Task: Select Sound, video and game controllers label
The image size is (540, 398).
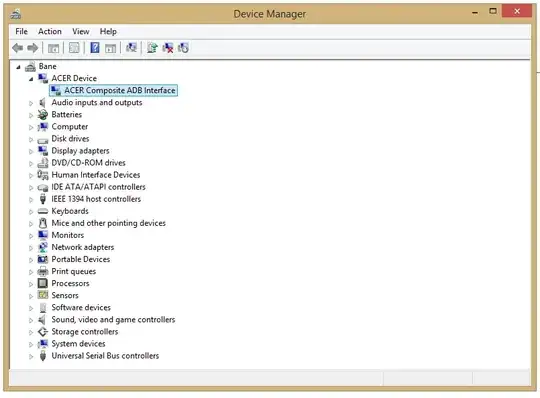Action: [x=113, y=320]
